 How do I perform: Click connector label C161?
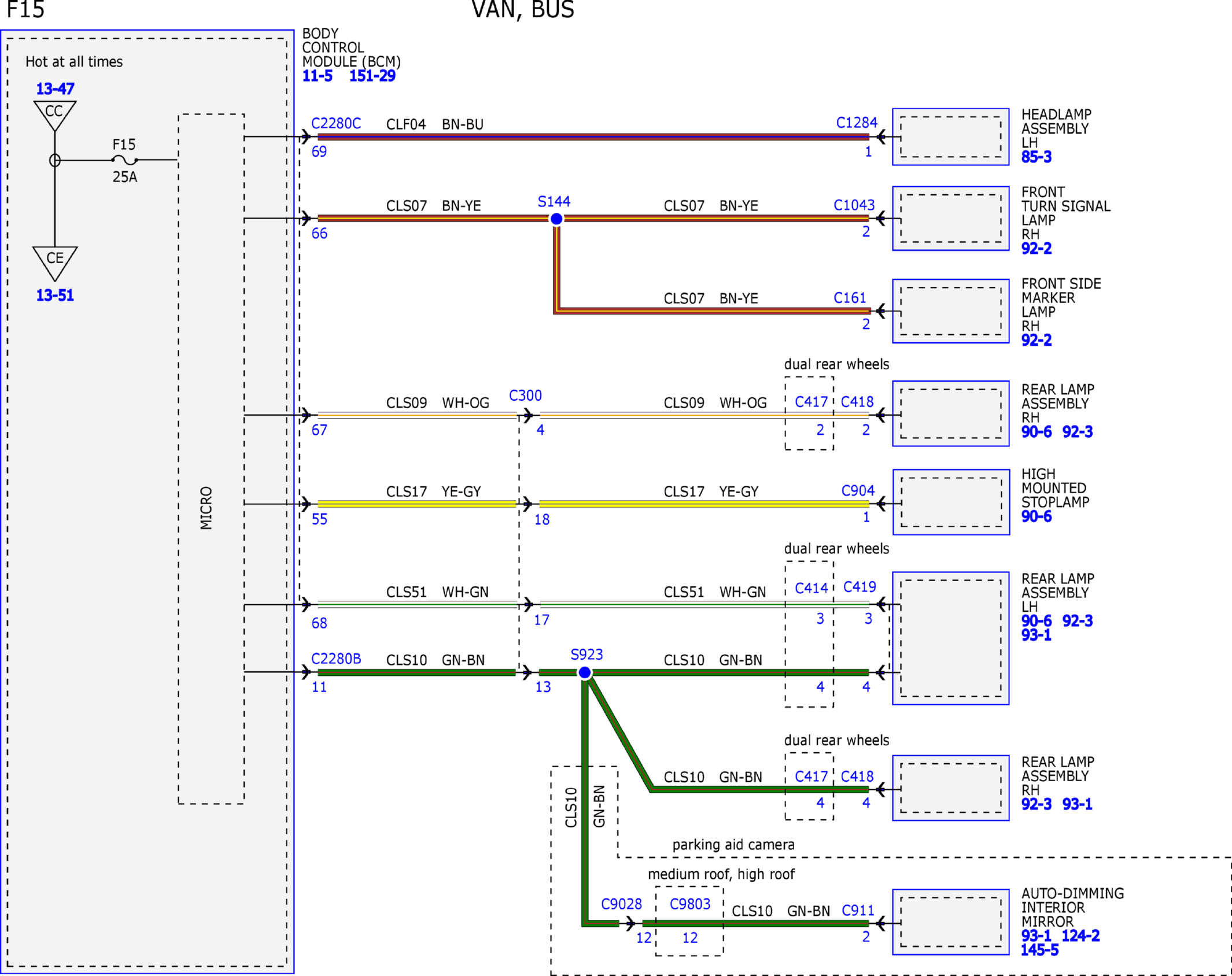point(850,298)
